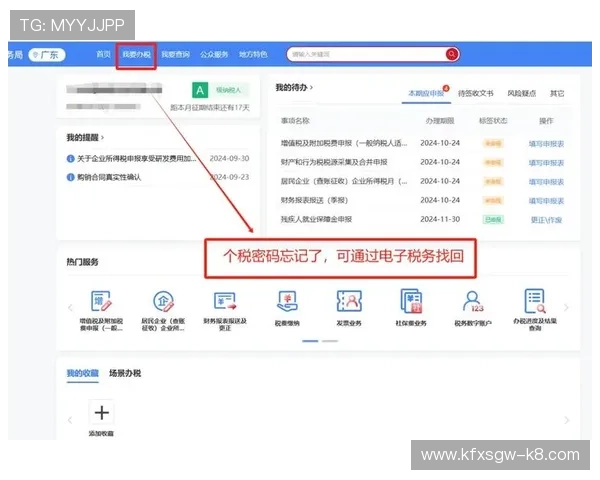Open reminder 关于企业所得税申报享受研发费用加...
This screenshot has height=480, width=600.
137,158
